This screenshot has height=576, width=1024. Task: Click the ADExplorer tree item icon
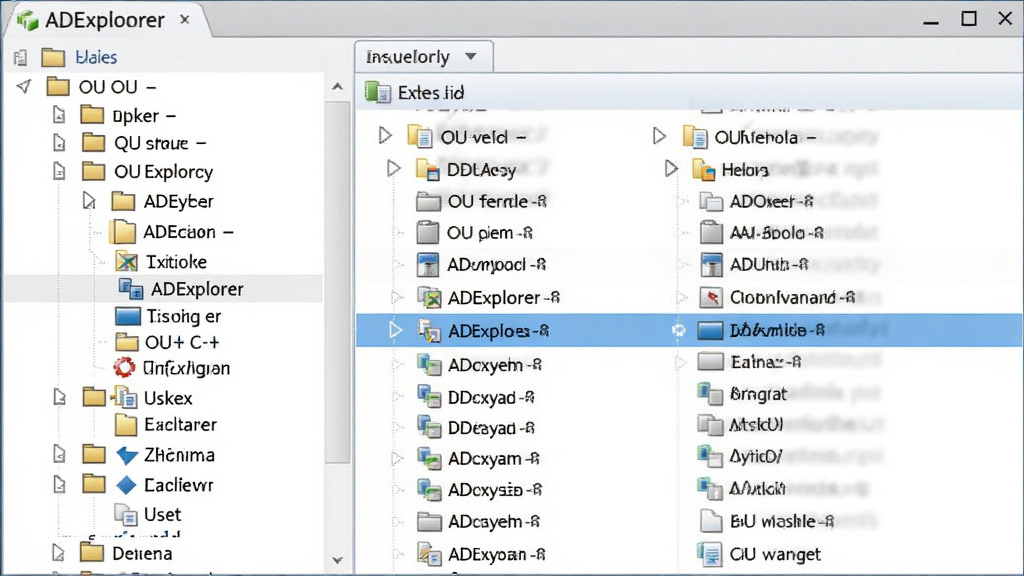point(131,288)
